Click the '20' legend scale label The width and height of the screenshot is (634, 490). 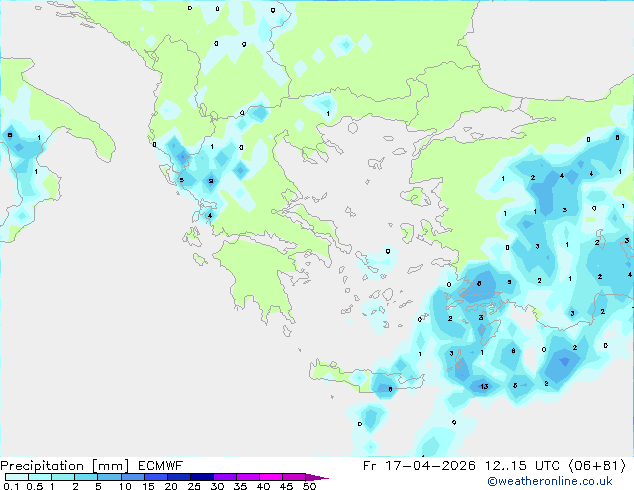[171, 486]
